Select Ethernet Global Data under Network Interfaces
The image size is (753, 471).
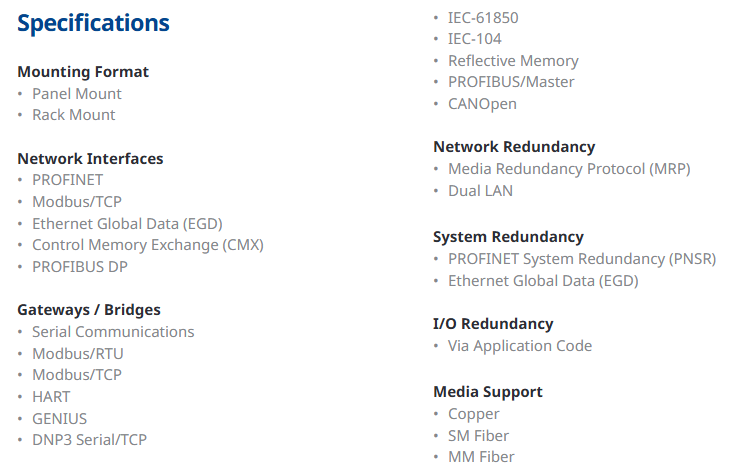coord(127,224)
